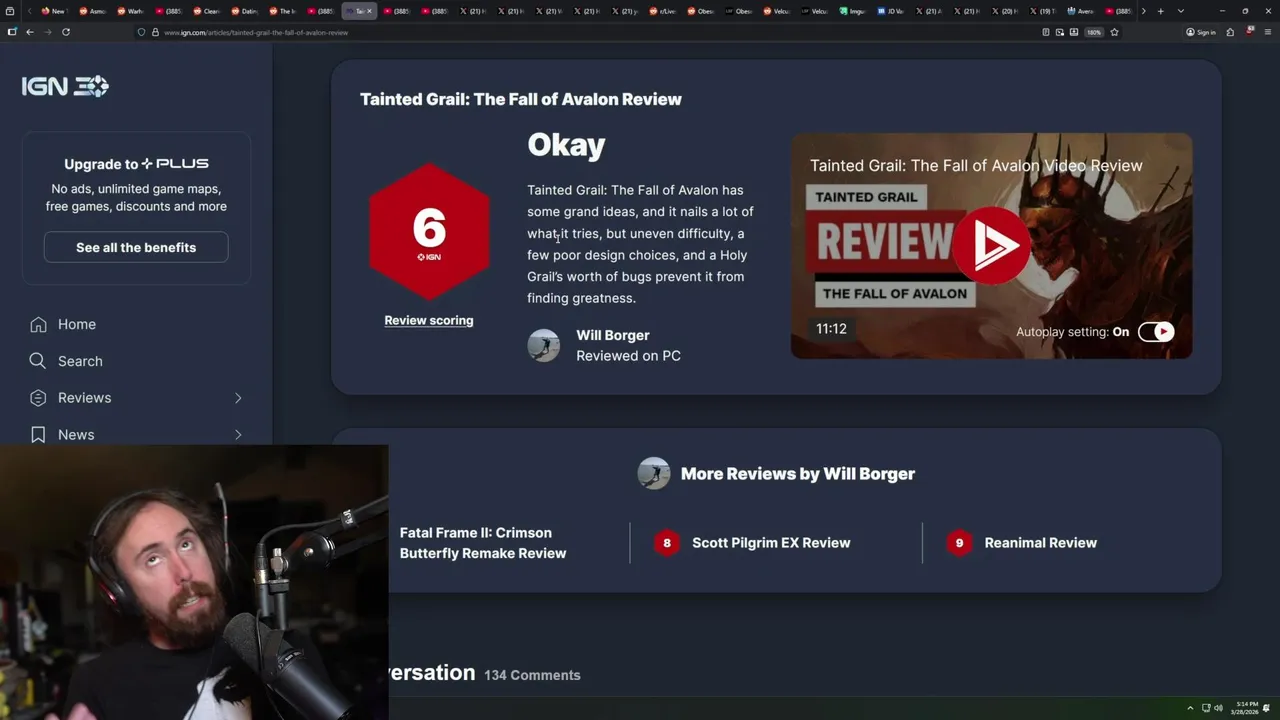The image size is (1280, 720).
Task: Click the score 9 badge for Reanimal
Action: 959,543
